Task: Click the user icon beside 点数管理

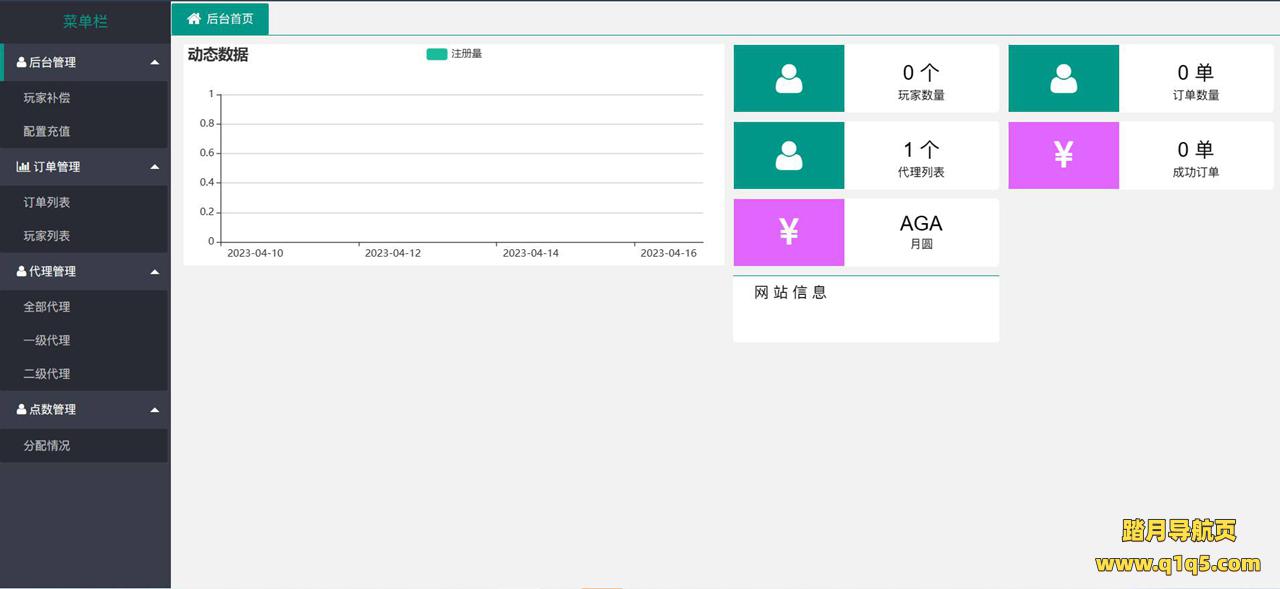Action: (x=22, y=410)
